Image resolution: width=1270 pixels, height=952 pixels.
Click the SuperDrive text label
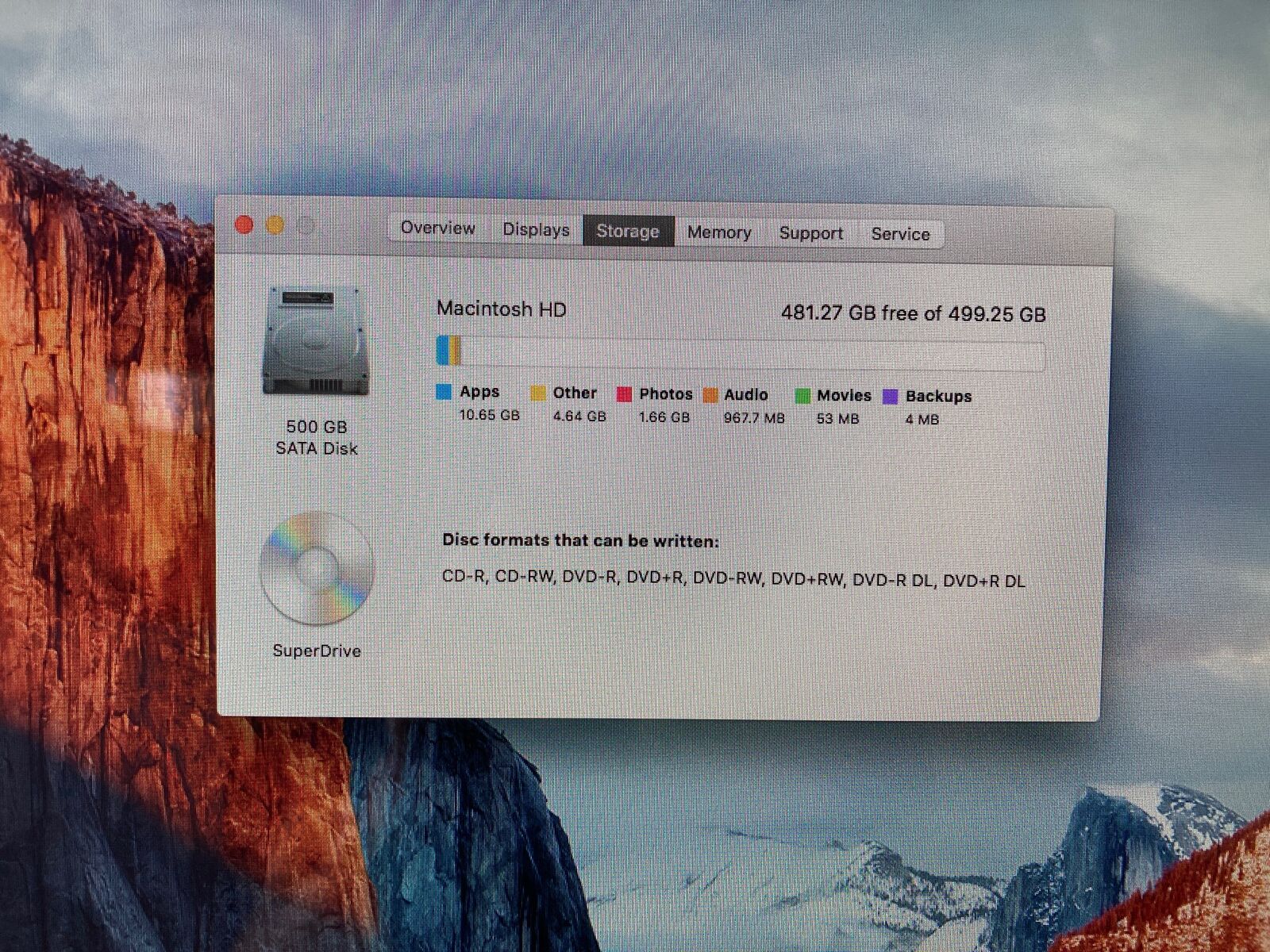pyautogui.click(x=317, y=651)
